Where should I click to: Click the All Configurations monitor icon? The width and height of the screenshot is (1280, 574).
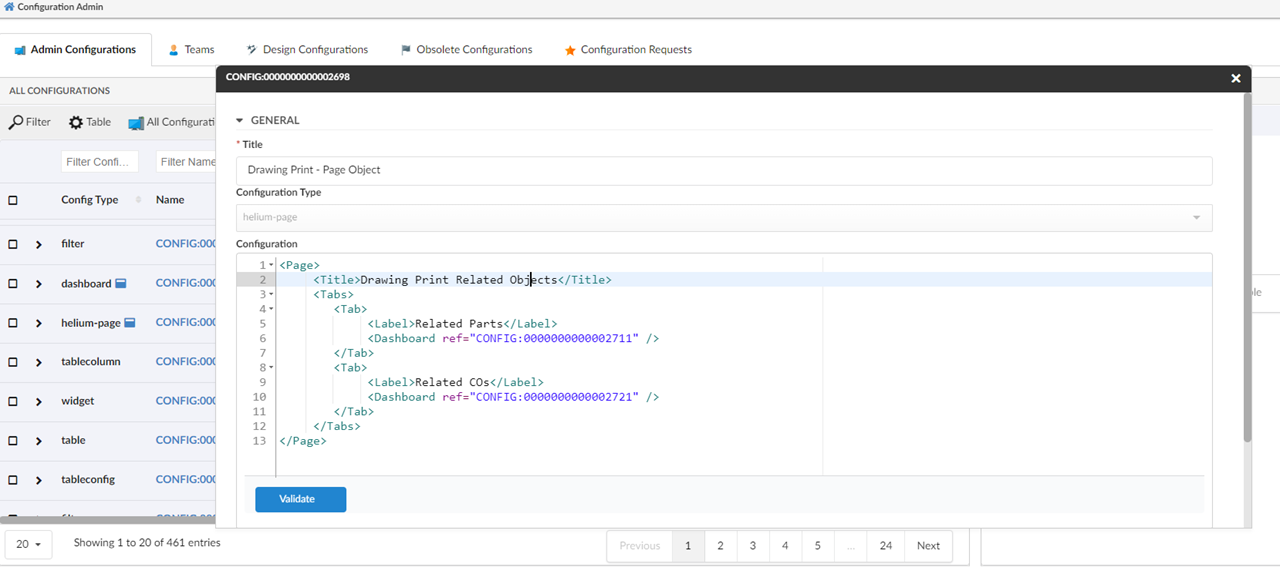(x=136, y=123)
